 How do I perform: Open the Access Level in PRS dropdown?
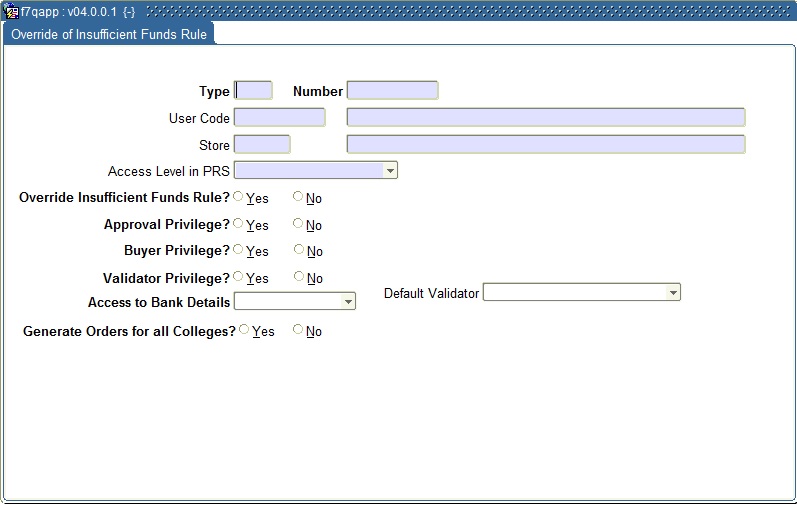coord(390,171)
